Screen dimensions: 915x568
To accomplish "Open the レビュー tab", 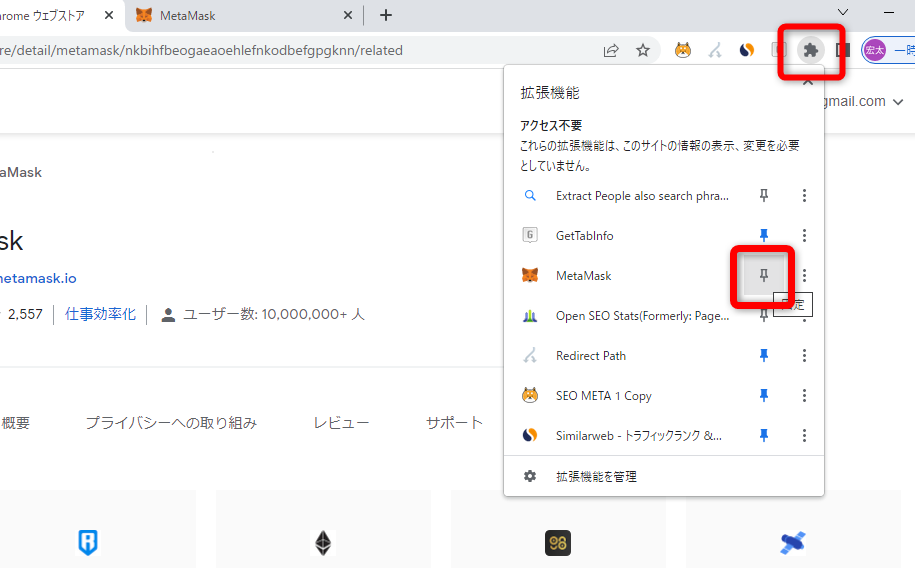I will (341, 423).
